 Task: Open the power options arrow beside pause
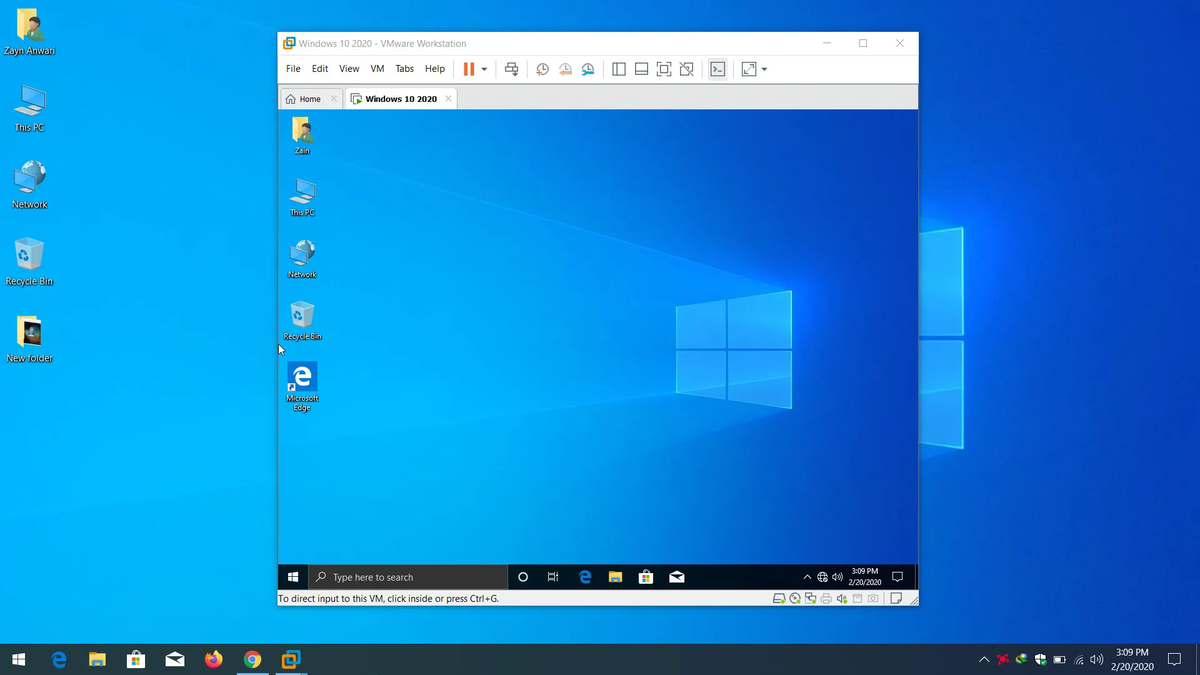[484, 69]
